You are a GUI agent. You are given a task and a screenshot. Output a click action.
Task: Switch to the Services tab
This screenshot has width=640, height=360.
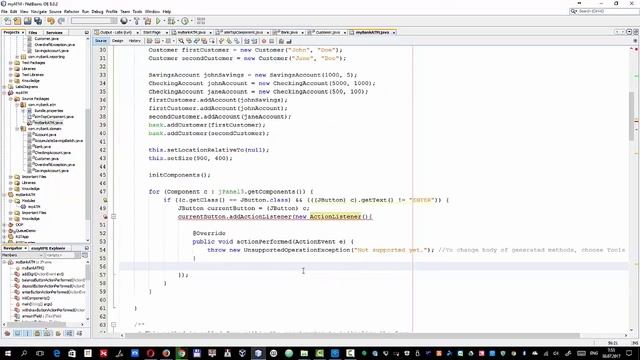[x=54, y=32]
